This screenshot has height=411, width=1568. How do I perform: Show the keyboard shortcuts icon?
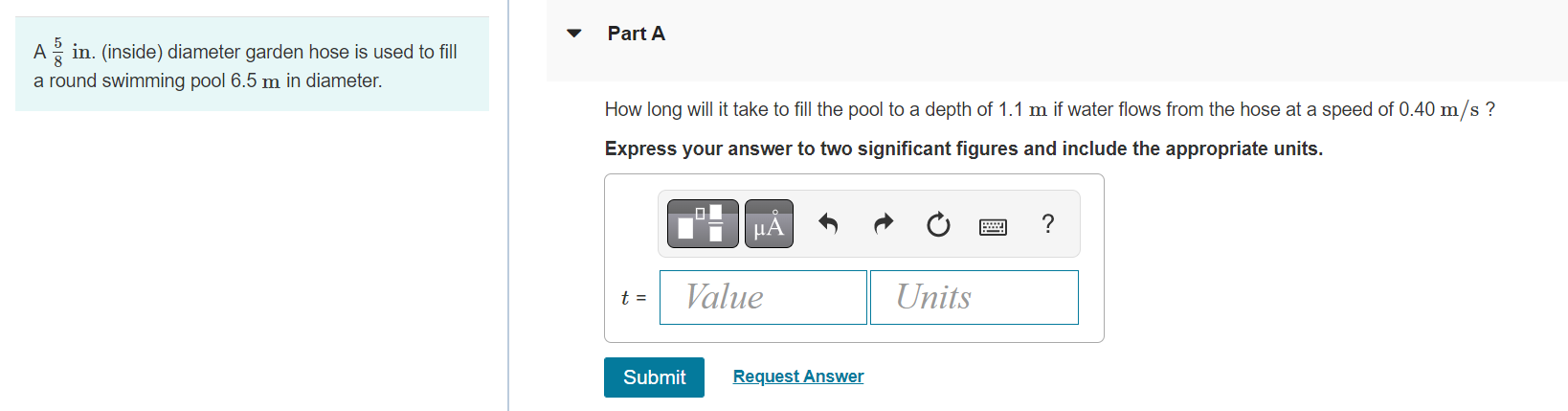point(993,227)
